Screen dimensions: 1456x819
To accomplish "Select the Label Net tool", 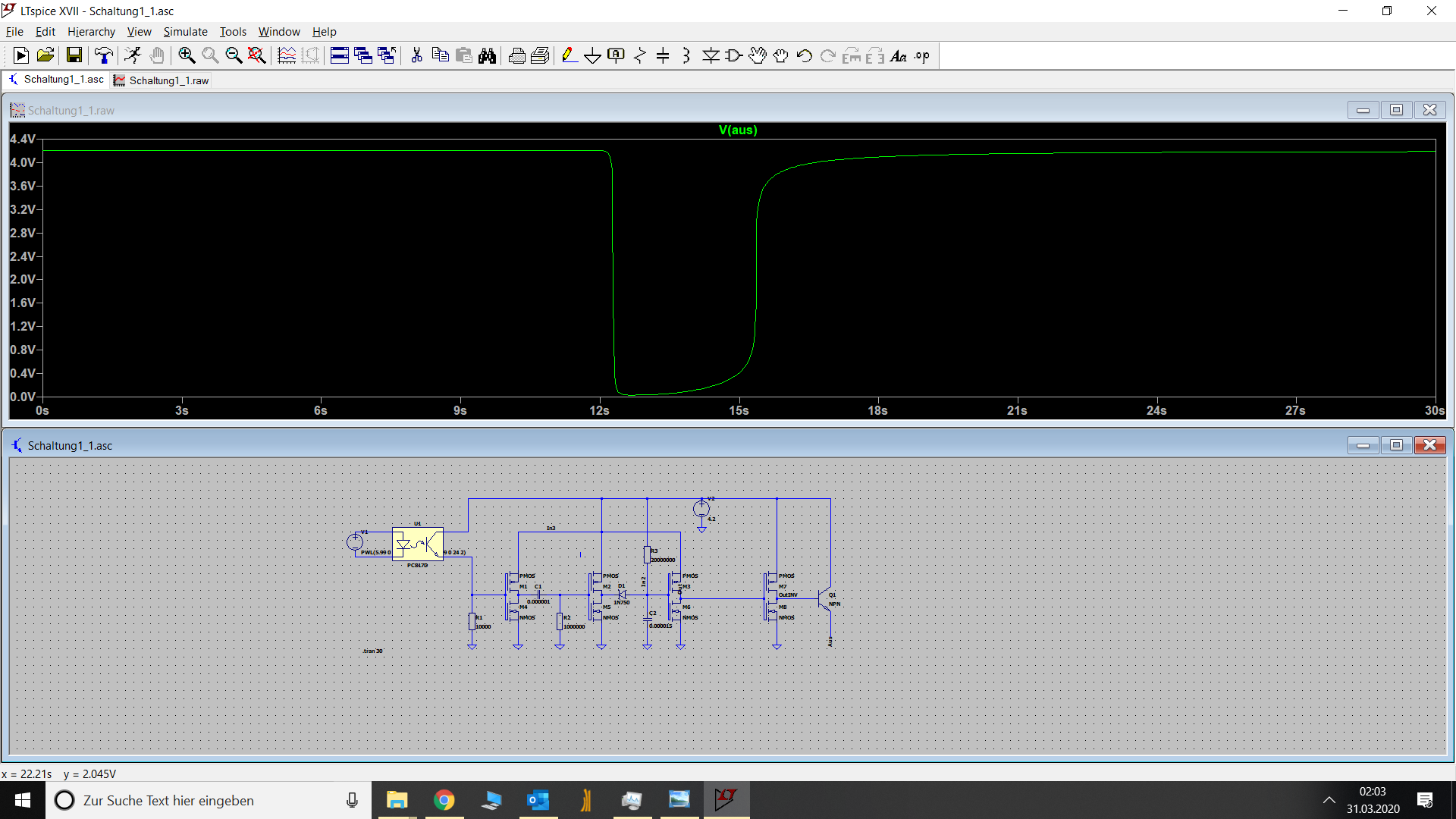I will tap(617, 55).
